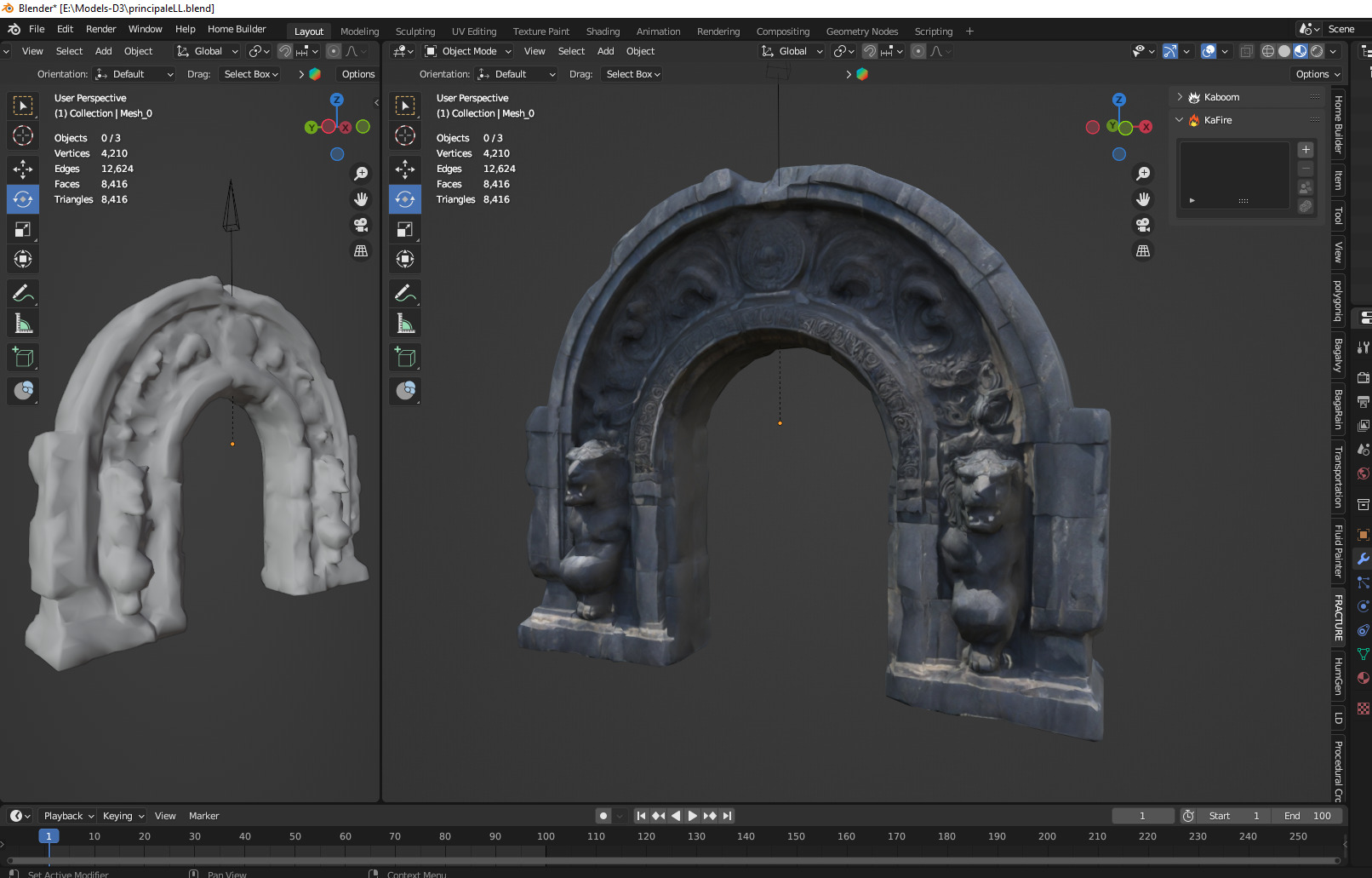
Task: Toggle camera view icon in left viewport
Action: [x=361, y=225]
